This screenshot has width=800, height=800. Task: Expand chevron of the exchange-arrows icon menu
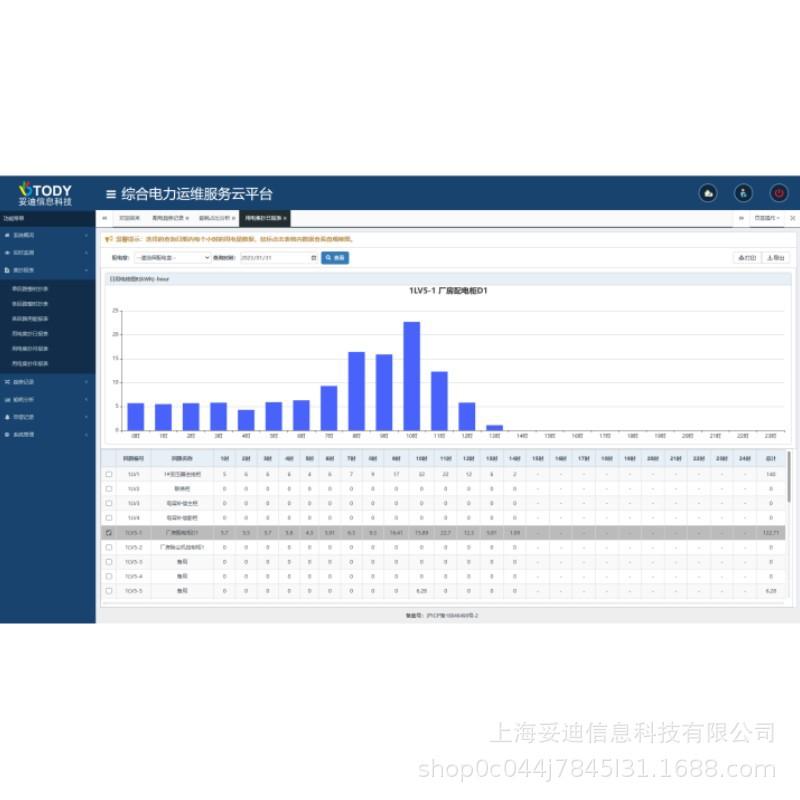[86, 382]
